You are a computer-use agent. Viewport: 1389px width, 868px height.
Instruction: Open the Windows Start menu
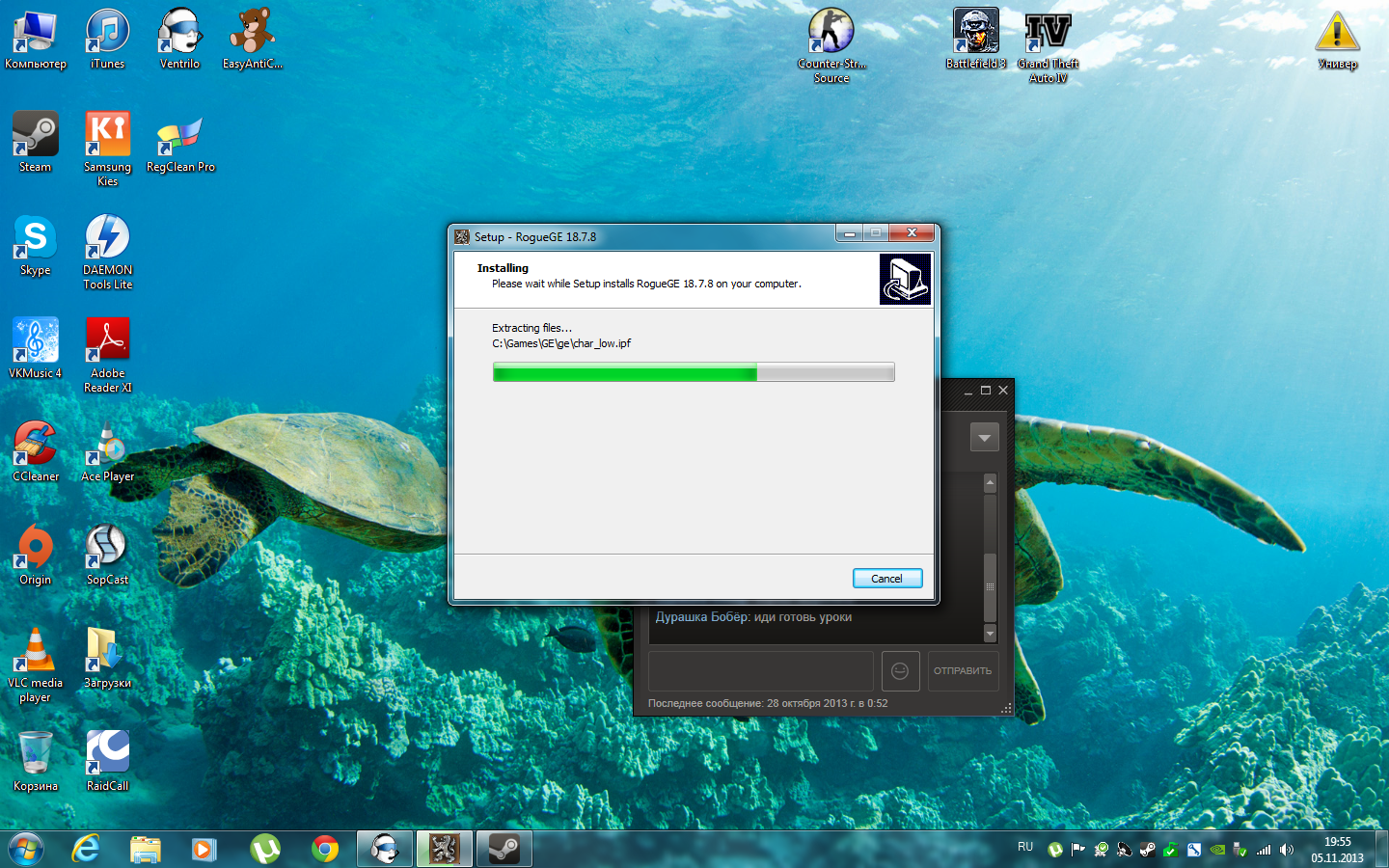tap(26, 849)
